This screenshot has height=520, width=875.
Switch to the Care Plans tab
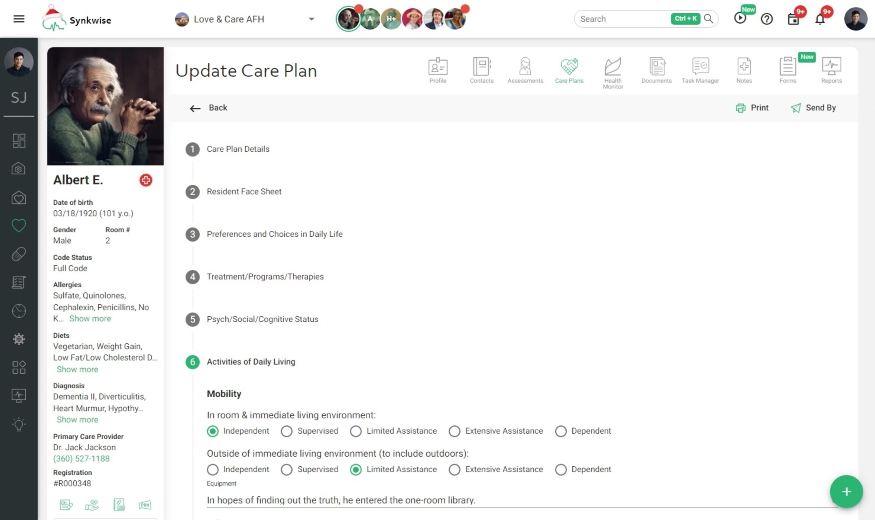coord(569,70)
